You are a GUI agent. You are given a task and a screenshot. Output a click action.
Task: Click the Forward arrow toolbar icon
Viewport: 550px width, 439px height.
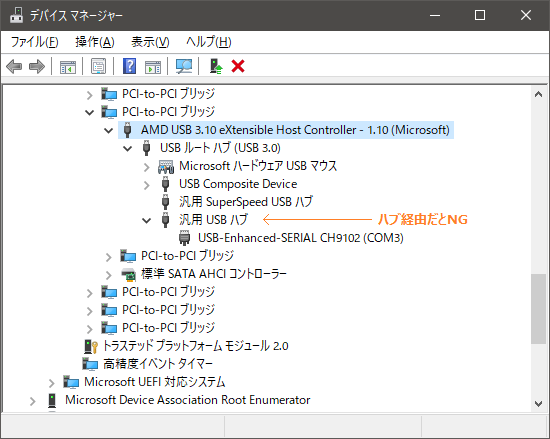pos(37,66)
